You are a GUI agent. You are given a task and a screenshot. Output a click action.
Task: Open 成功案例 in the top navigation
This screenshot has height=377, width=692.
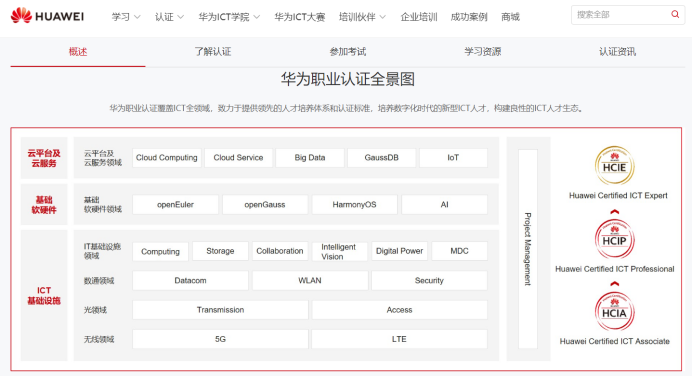[469, 17]
